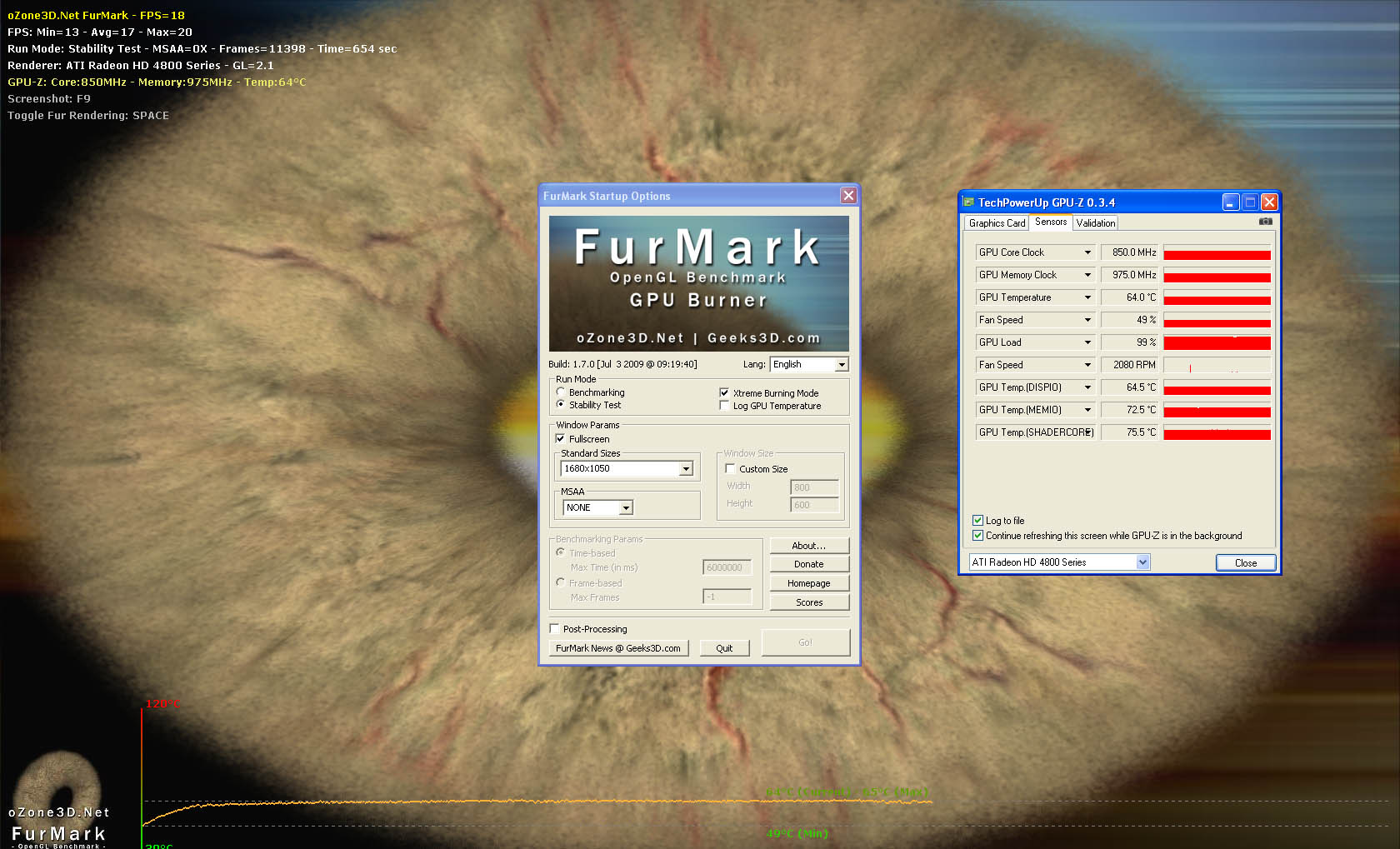Click the Scores button

(809, 602)
